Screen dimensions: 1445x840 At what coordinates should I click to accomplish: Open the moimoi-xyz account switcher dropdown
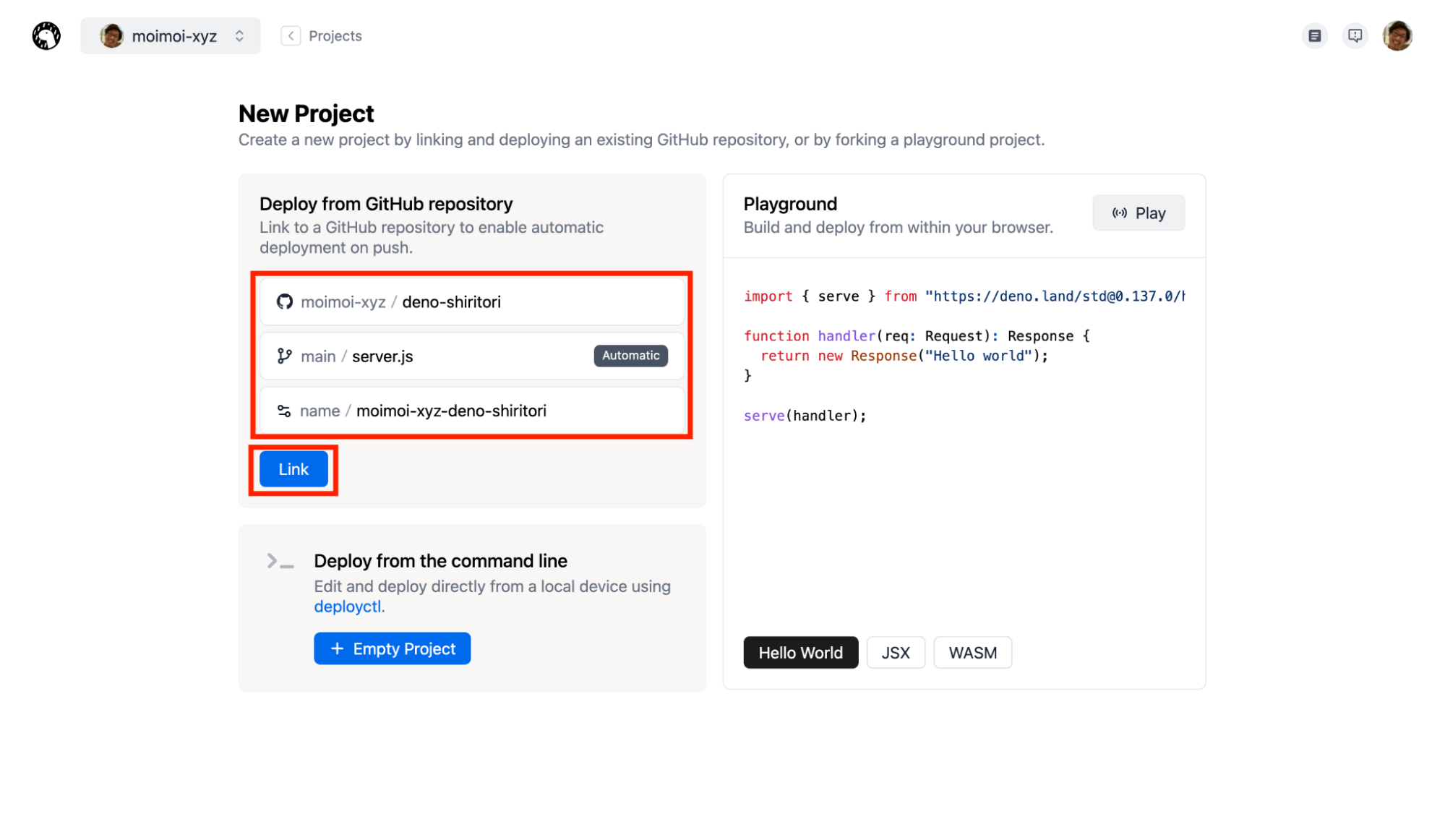(171, 36)
